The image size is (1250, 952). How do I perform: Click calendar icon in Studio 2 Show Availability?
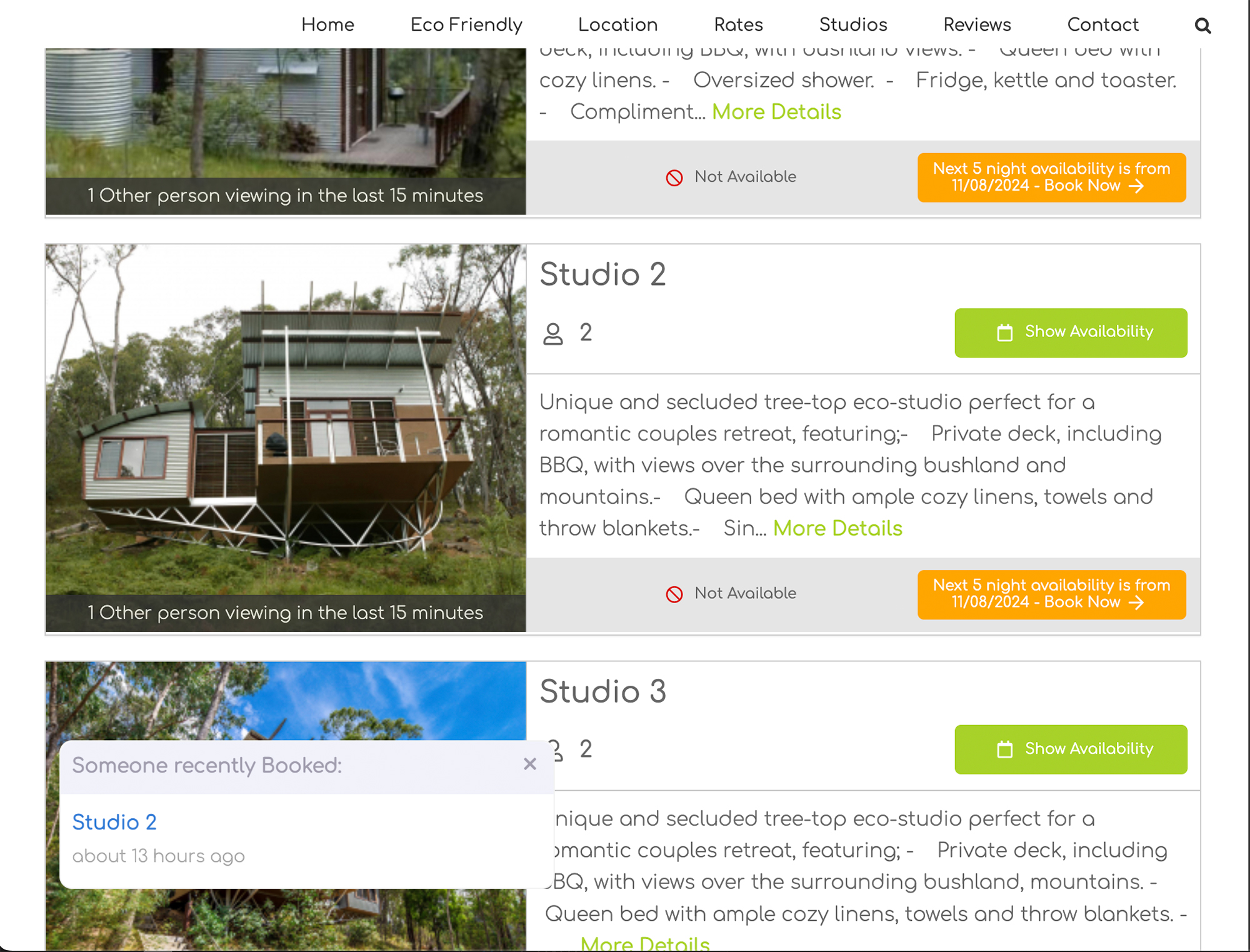coord(1004,333)
